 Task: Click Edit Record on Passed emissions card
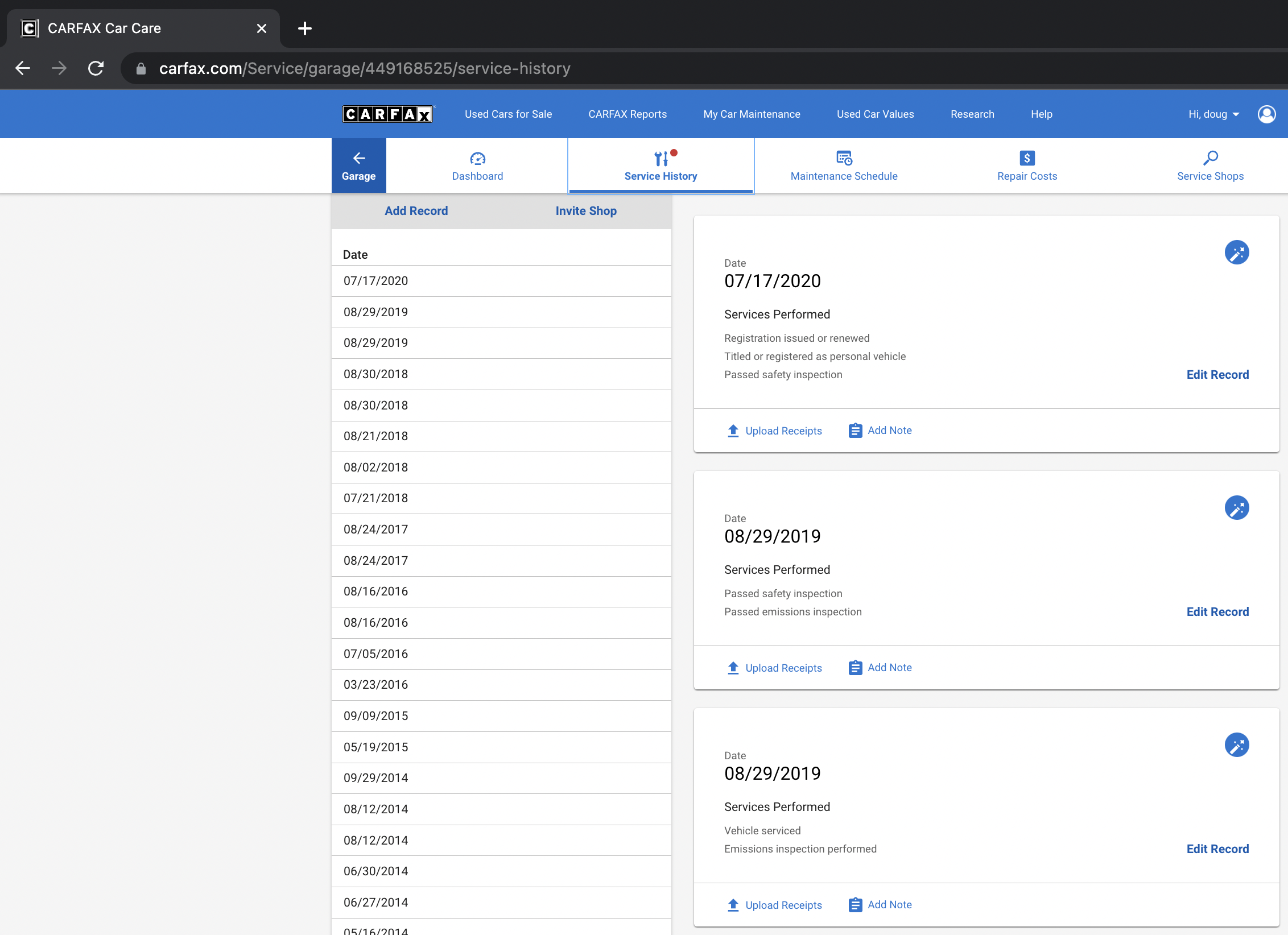point(1217,612)
